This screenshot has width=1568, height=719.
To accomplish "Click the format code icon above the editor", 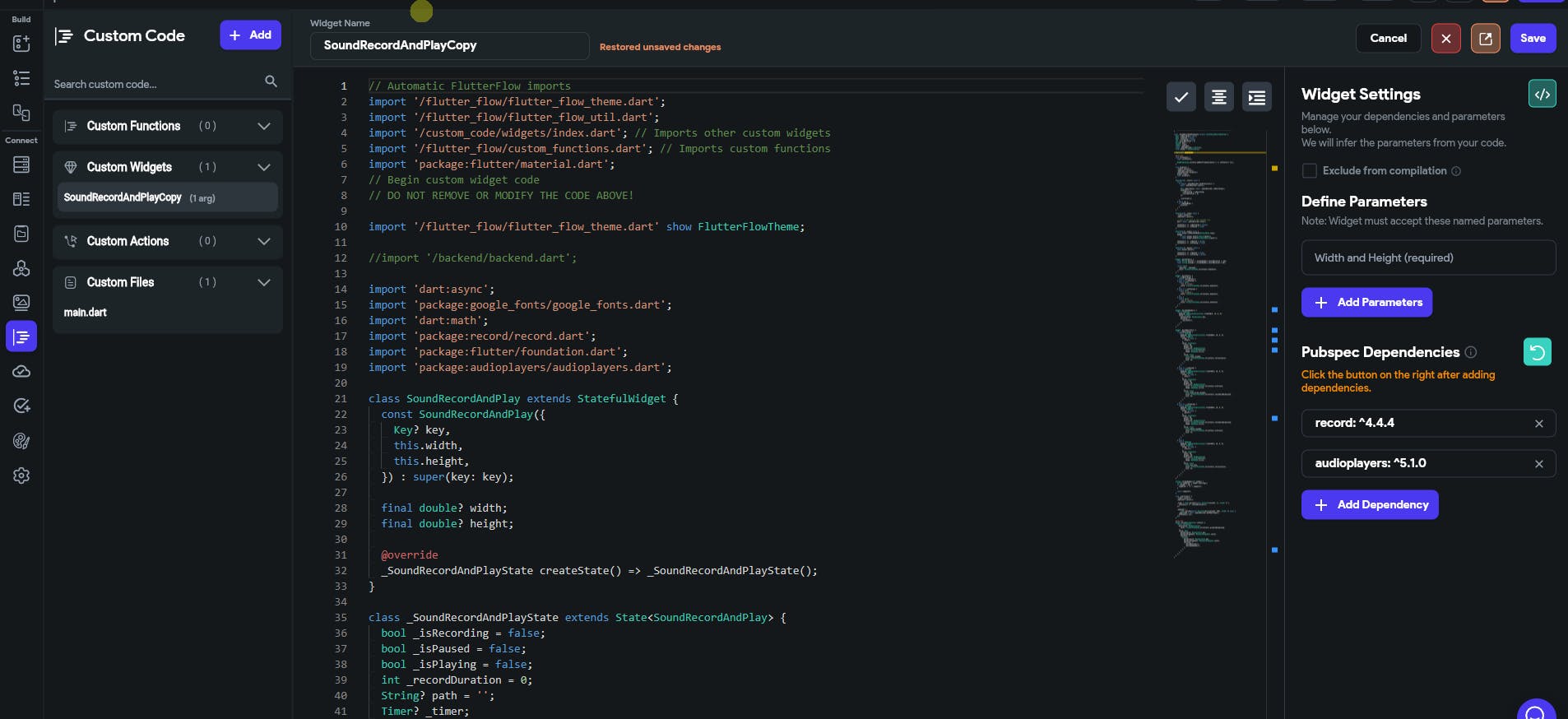I will [x=1218, y=97].
